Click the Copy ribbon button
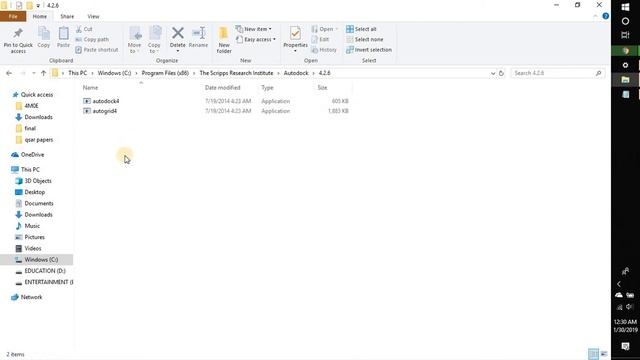This screenshot has width=640, height=360. click(x=44, y=38)
